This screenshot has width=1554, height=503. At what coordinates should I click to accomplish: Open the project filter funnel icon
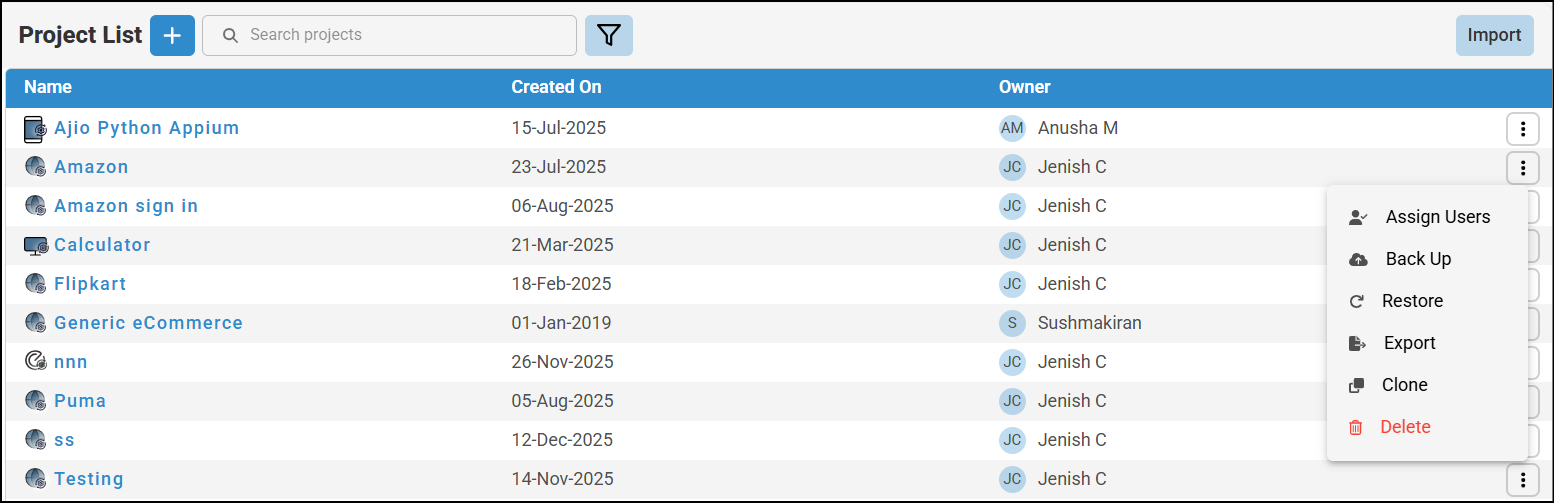(608, 36)
